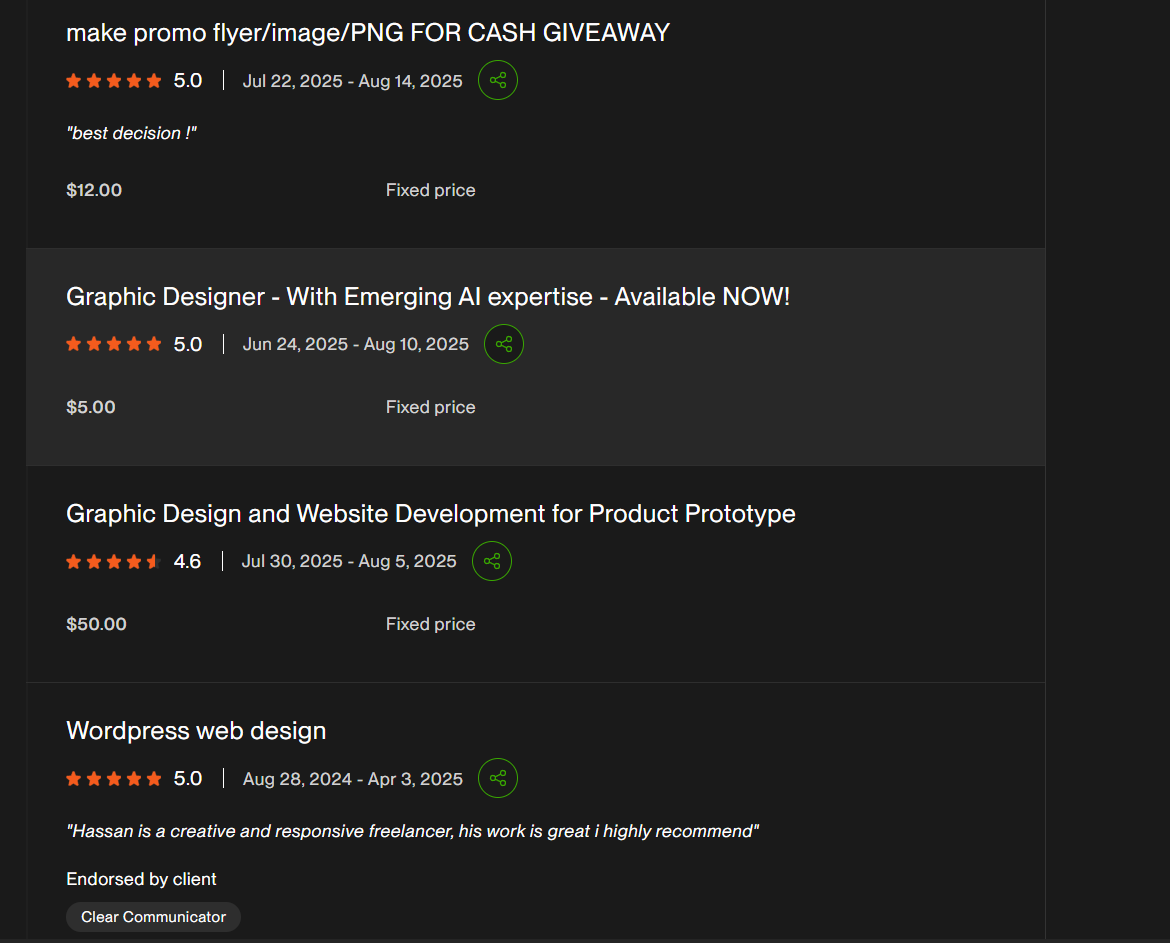Share the Wordpress web design review

(498, 778)
